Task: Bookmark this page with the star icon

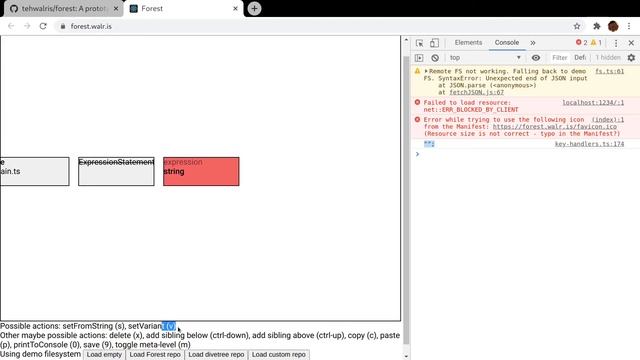Action: tap(577, 26)
